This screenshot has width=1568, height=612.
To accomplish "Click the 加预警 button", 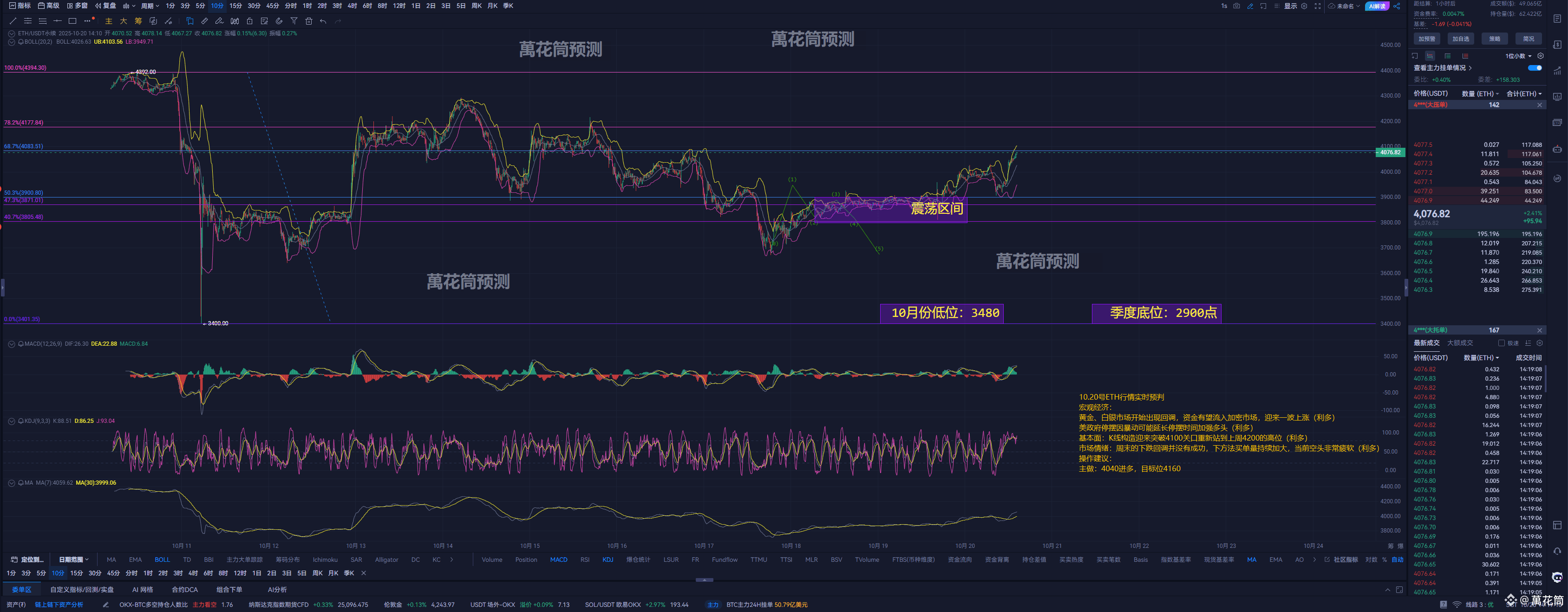I will (1427, 39).
